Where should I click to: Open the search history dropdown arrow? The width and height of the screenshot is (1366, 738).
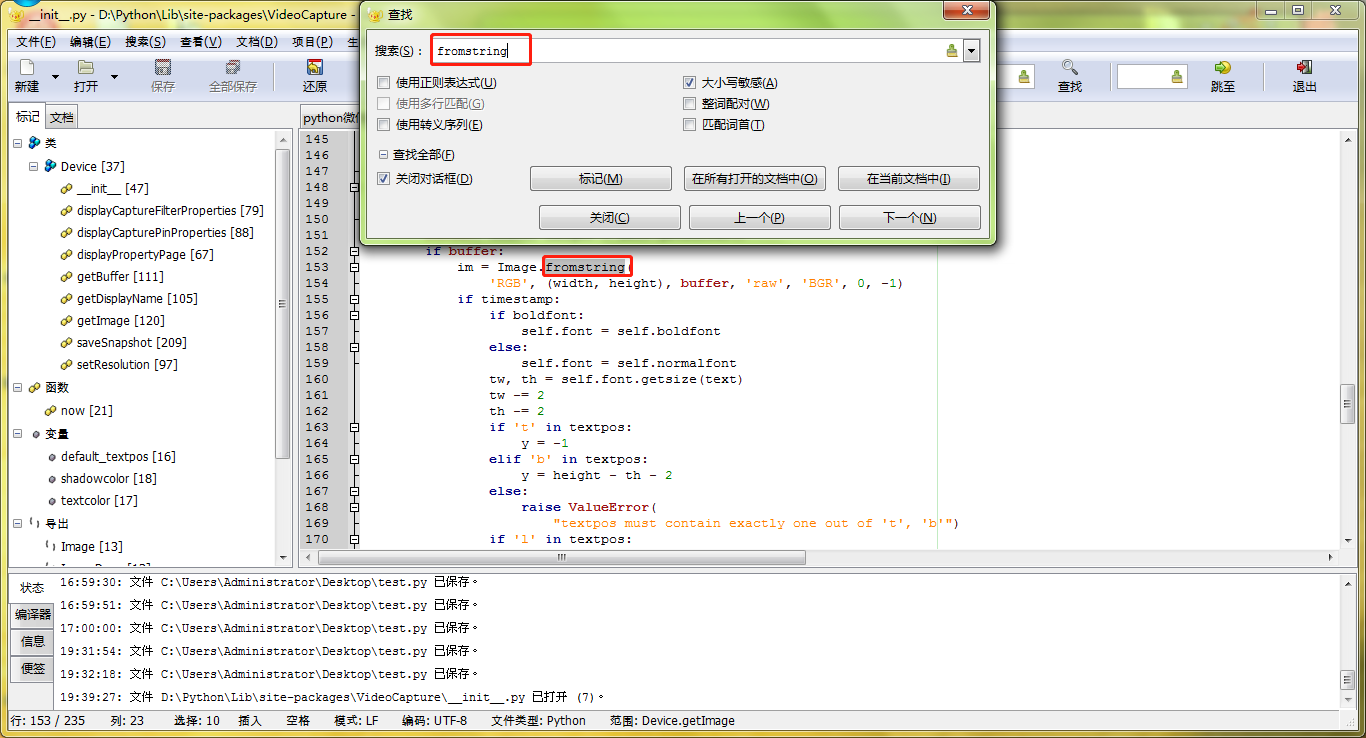(971, 51)
